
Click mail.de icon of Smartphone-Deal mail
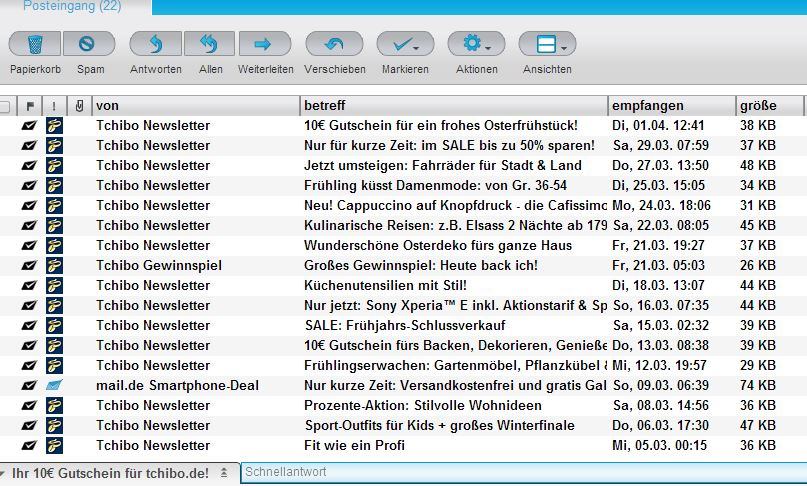tap(55, 385)
